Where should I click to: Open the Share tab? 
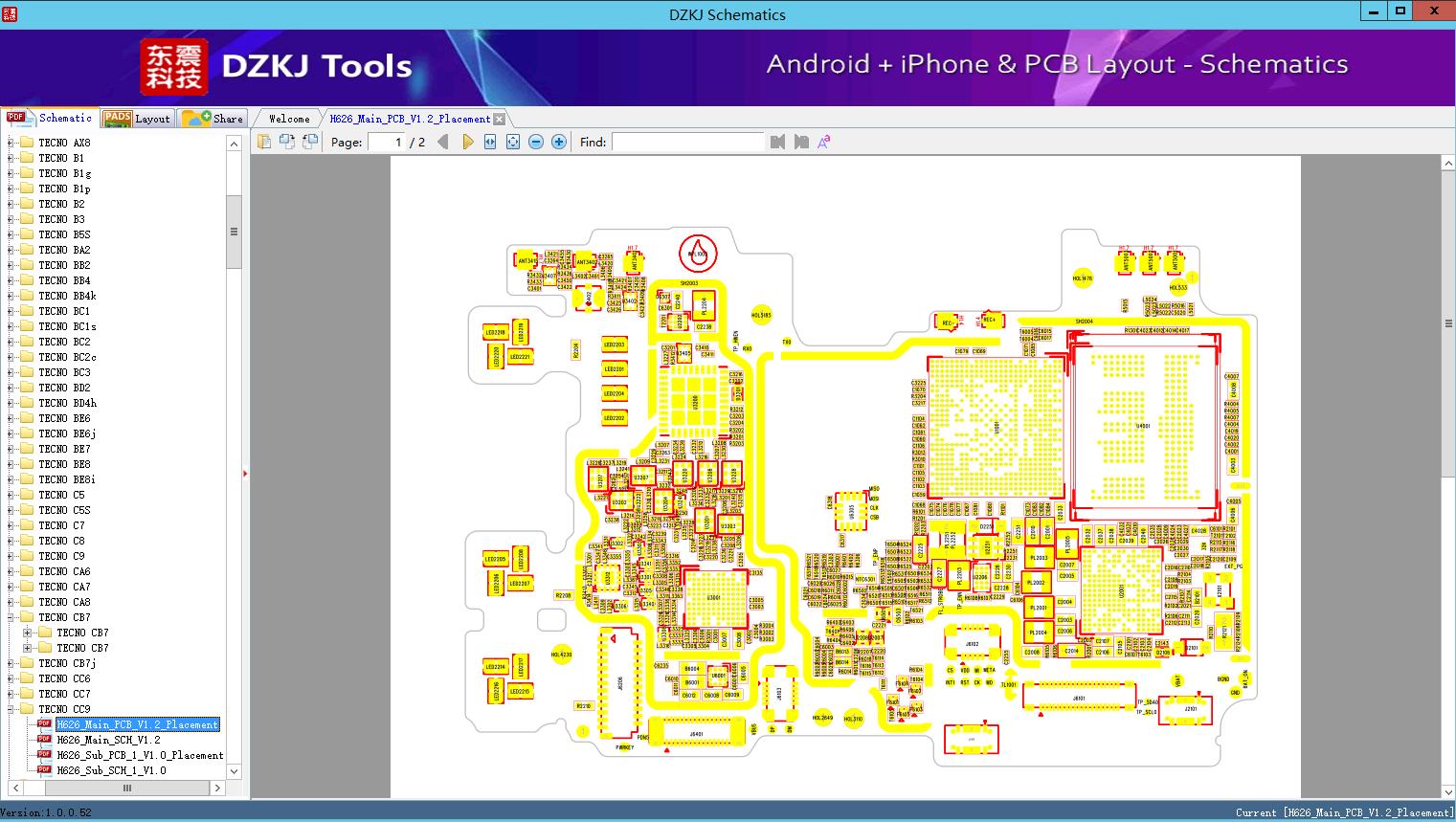click(x=213, y=119)
